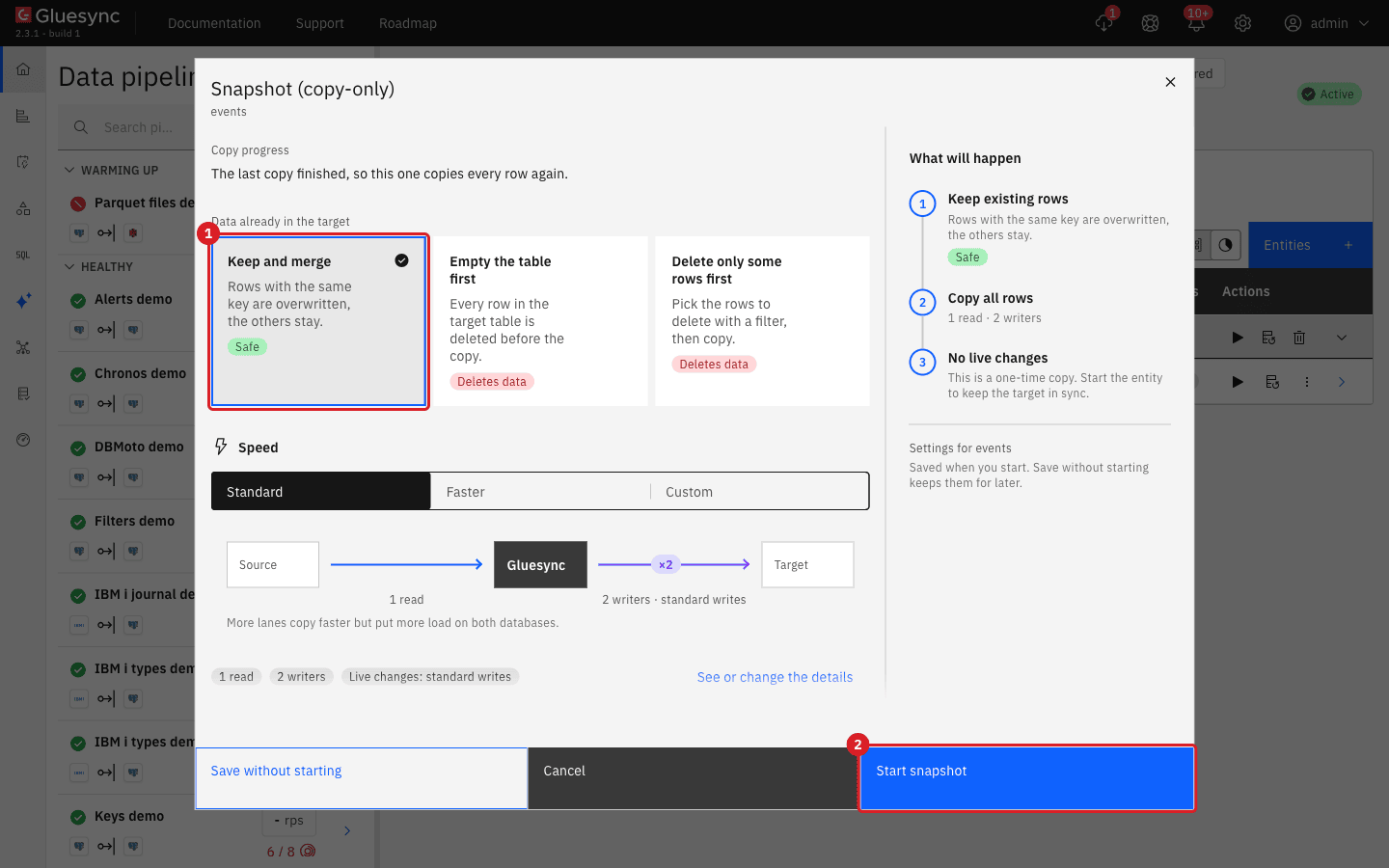Open the notifications bell
This screenshot has width=1389, height=868.
tap(1197, 23)
